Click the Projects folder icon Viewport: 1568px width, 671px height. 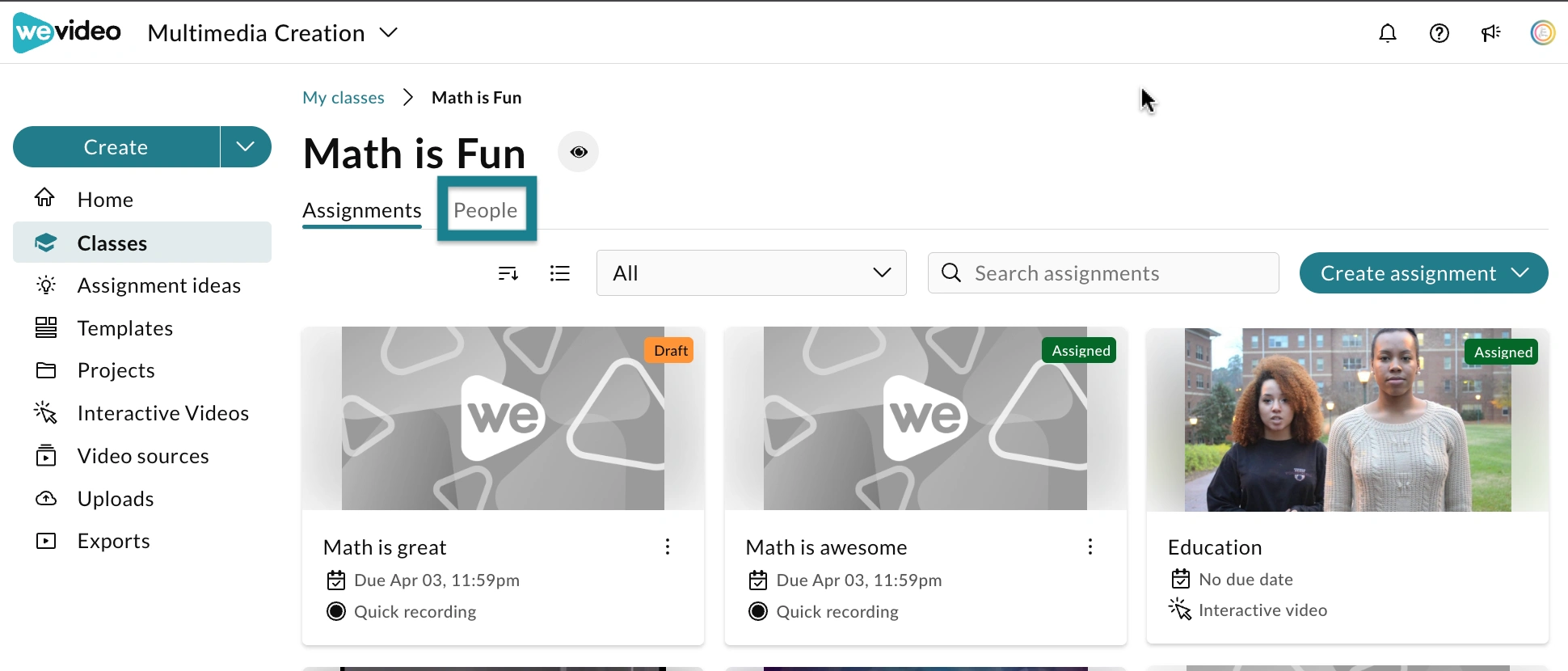(46, 370)
